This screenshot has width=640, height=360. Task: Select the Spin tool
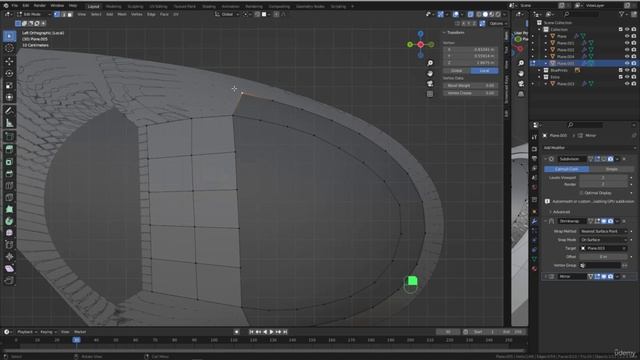tap(9, 221)
